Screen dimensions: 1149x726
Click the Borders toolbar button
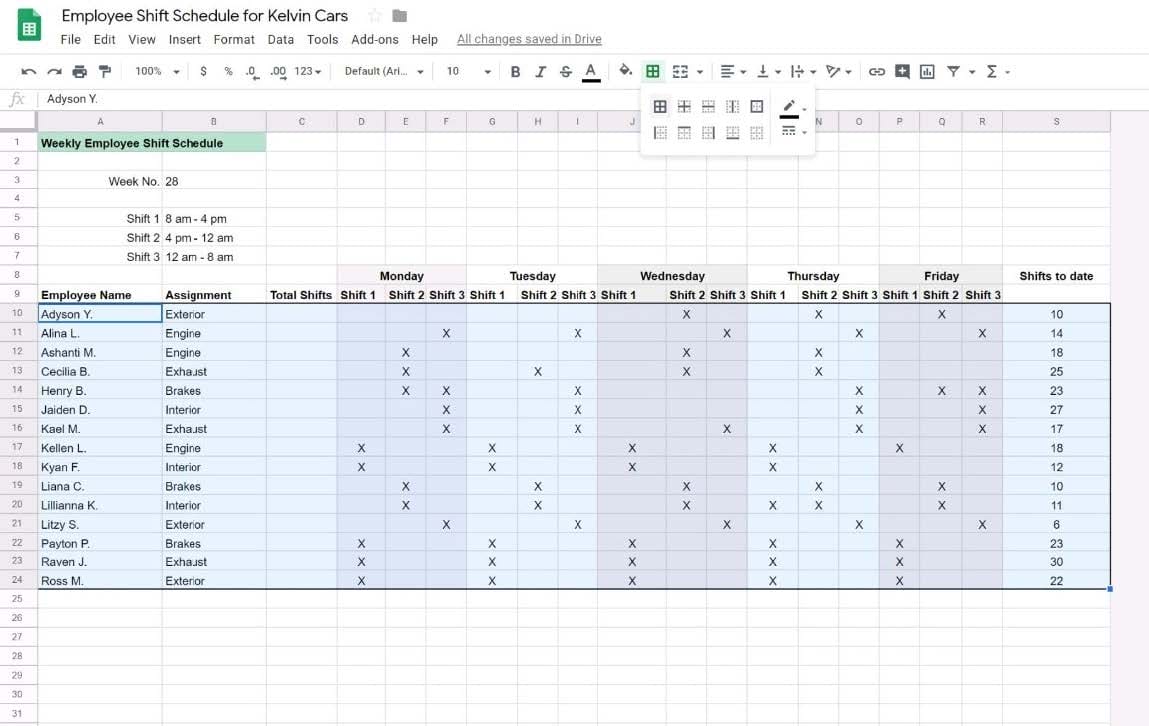tap(653, 71)
